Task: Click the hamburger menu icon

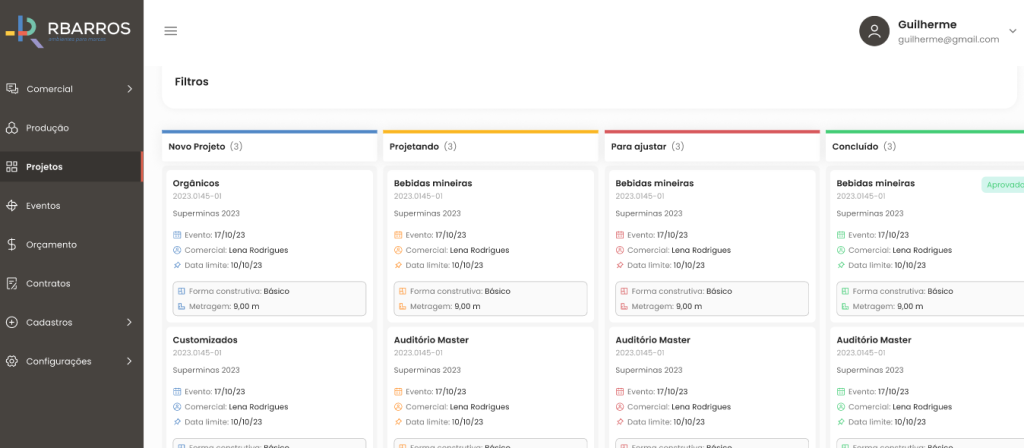Action: (171, 31)
